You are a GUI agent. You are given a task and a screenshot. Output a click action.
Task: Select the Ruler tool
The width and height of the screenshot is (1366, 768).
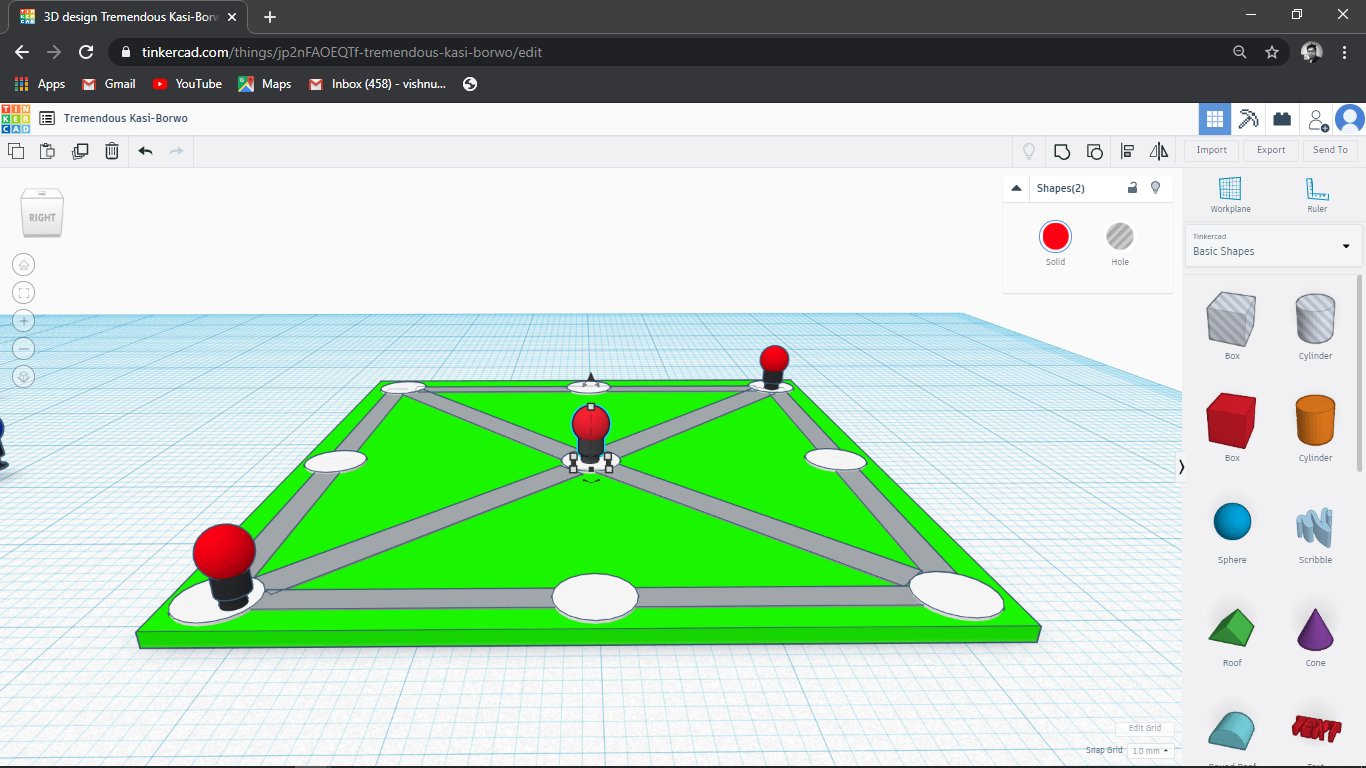coord(1317,194)
